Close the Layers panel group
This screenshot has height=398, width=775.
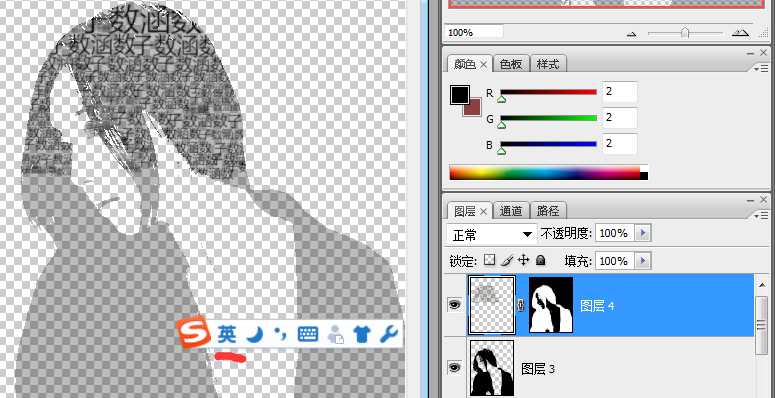(x=765, y=199)
